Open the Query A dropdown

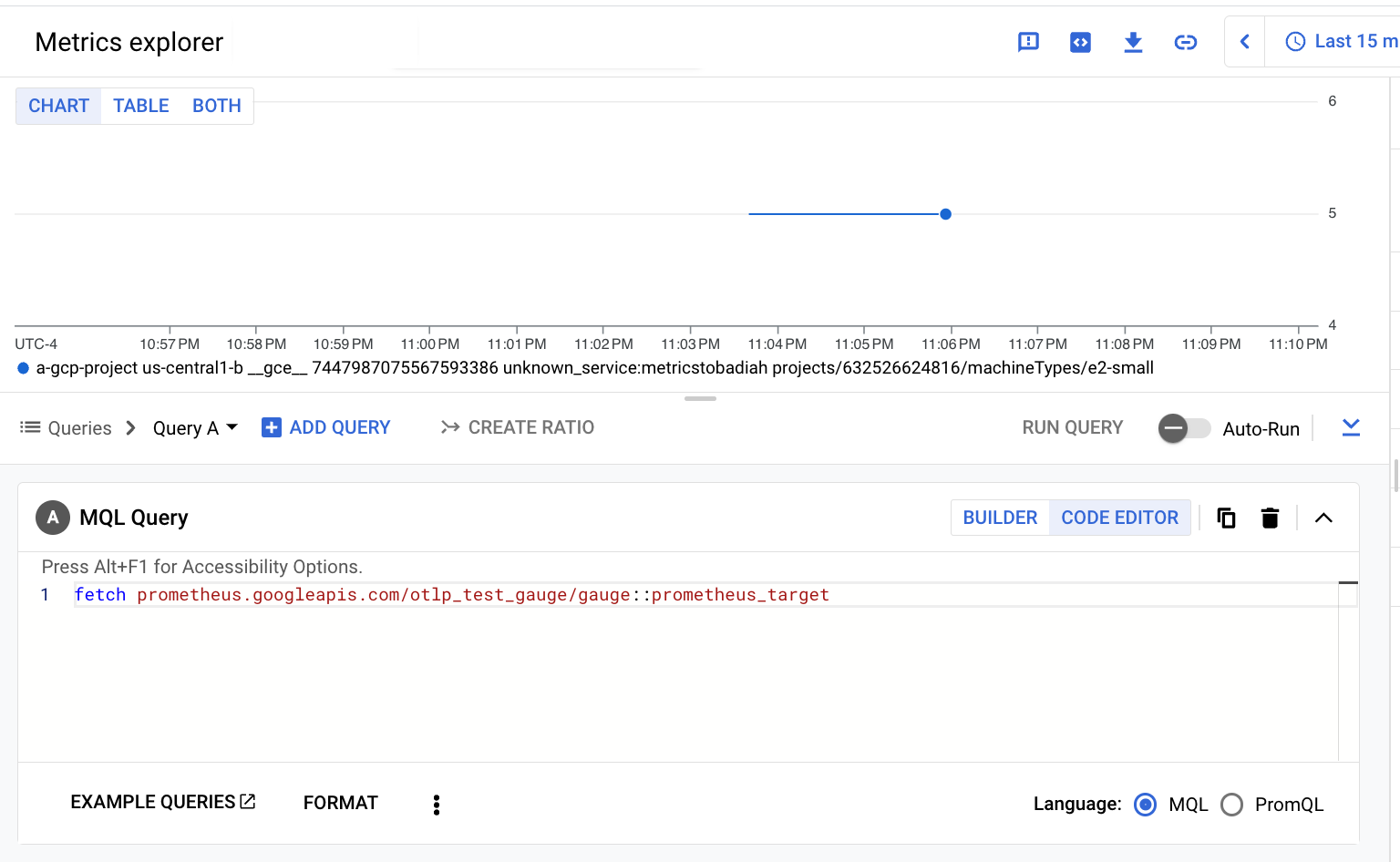coord(195,428)
